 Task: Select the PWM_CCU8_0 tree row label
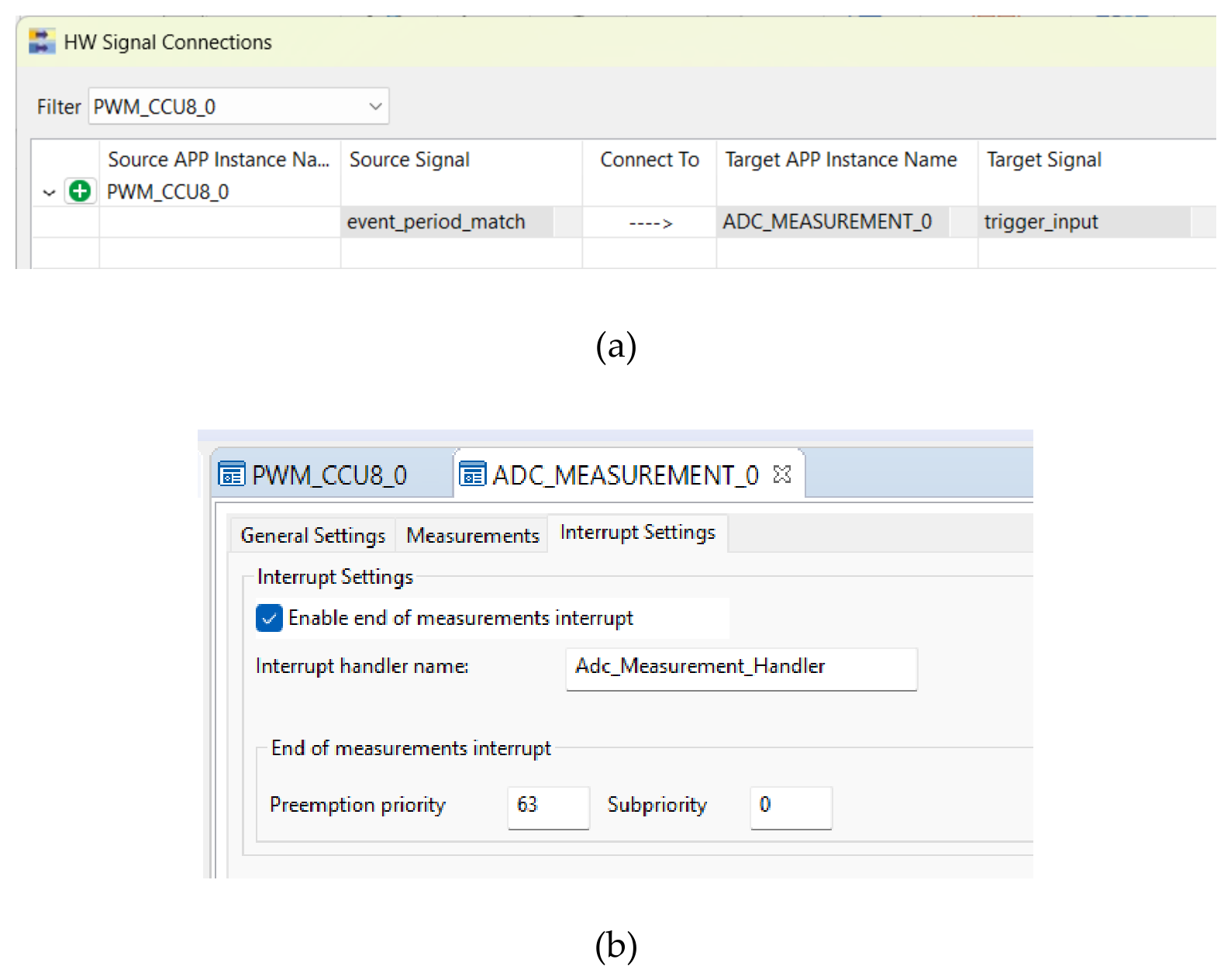(168, 192)
